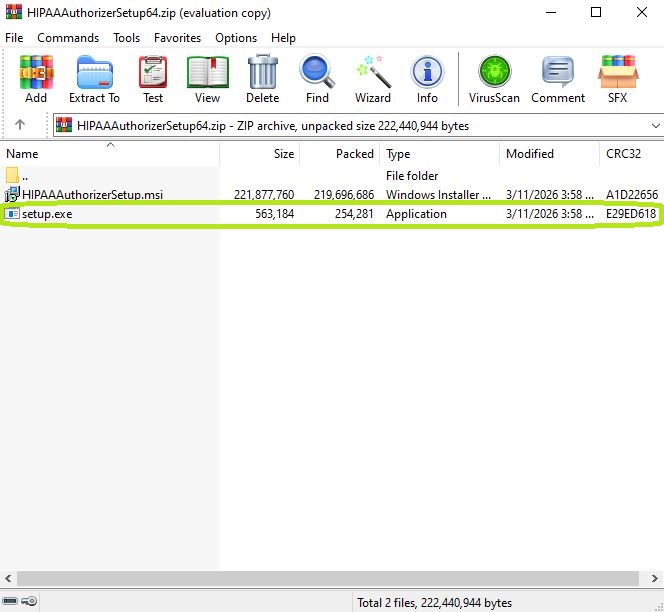Sort by Name column header
Image resolution: width=664 pixels, height=612 pixels.
tap(110, 154)
